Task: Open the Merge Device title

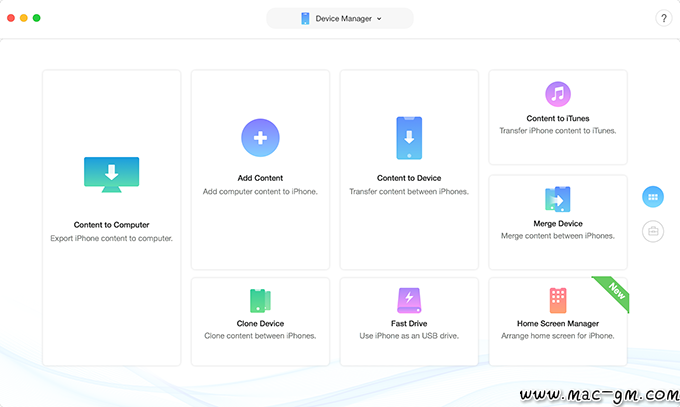Action: coord(558,223)
